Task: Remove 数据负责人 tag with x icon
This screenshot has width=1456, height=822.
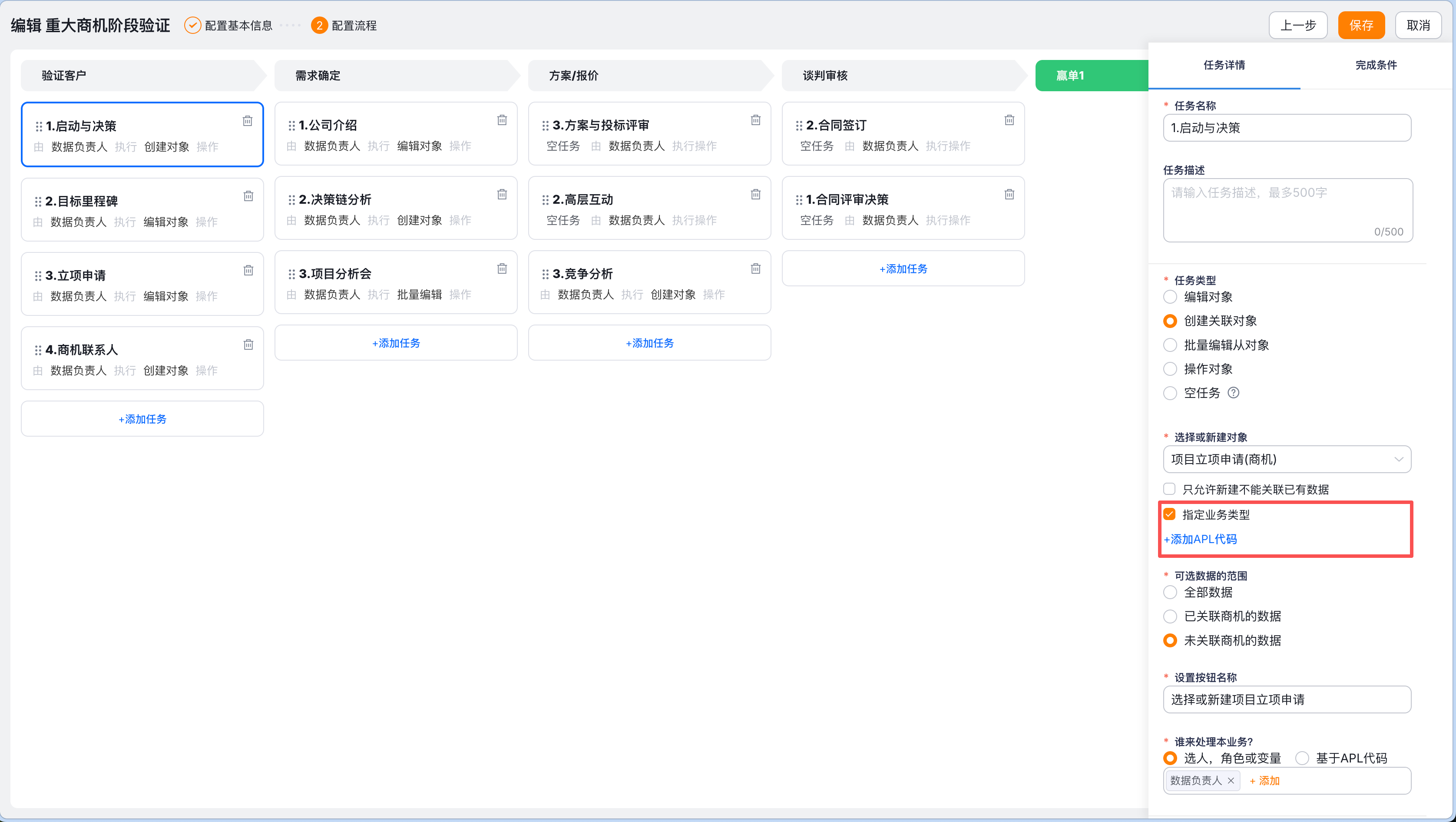Action: click(1231, 780)
